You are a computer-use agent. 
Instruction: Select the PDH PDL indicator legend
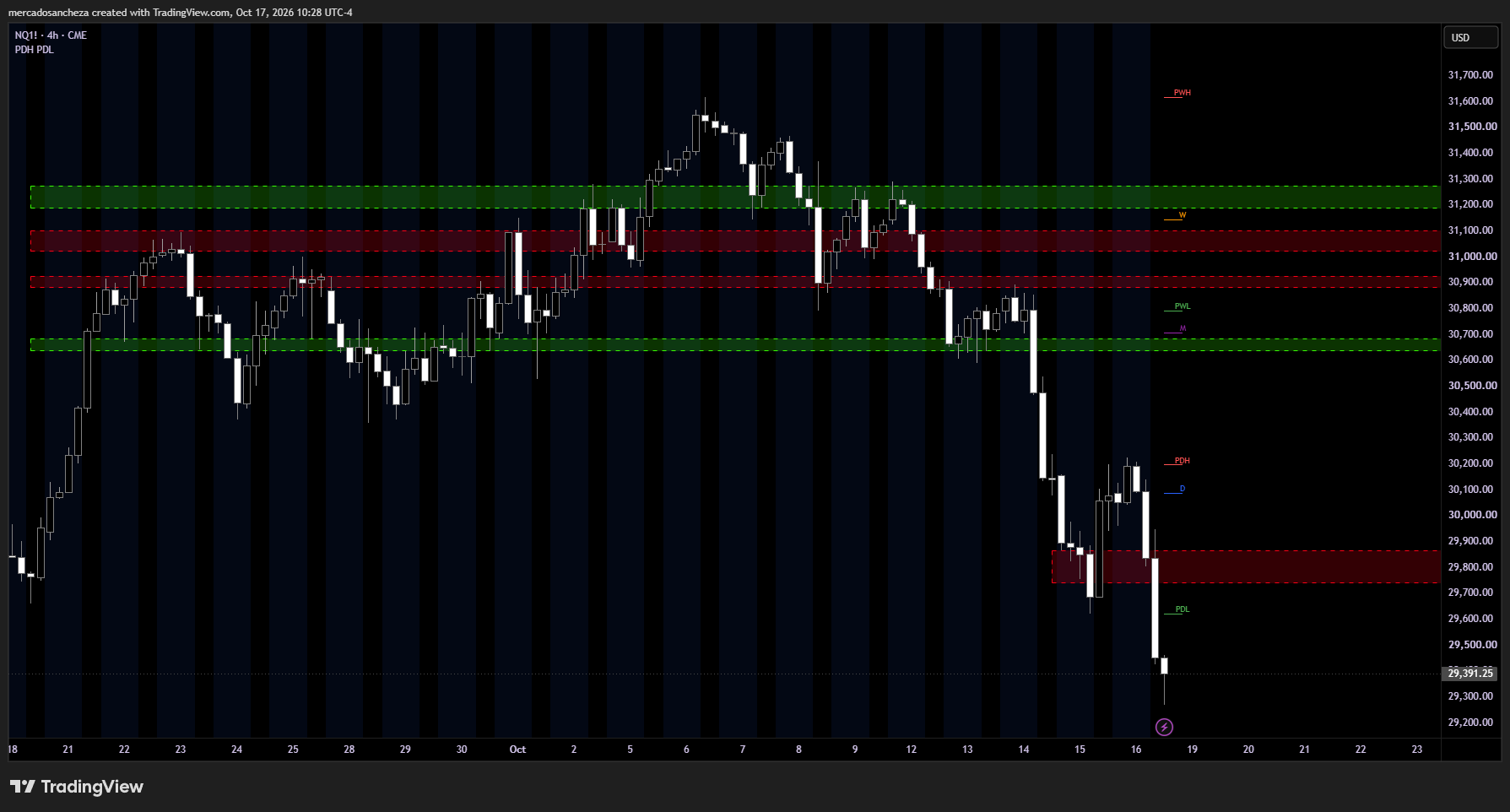pos(34,50)
